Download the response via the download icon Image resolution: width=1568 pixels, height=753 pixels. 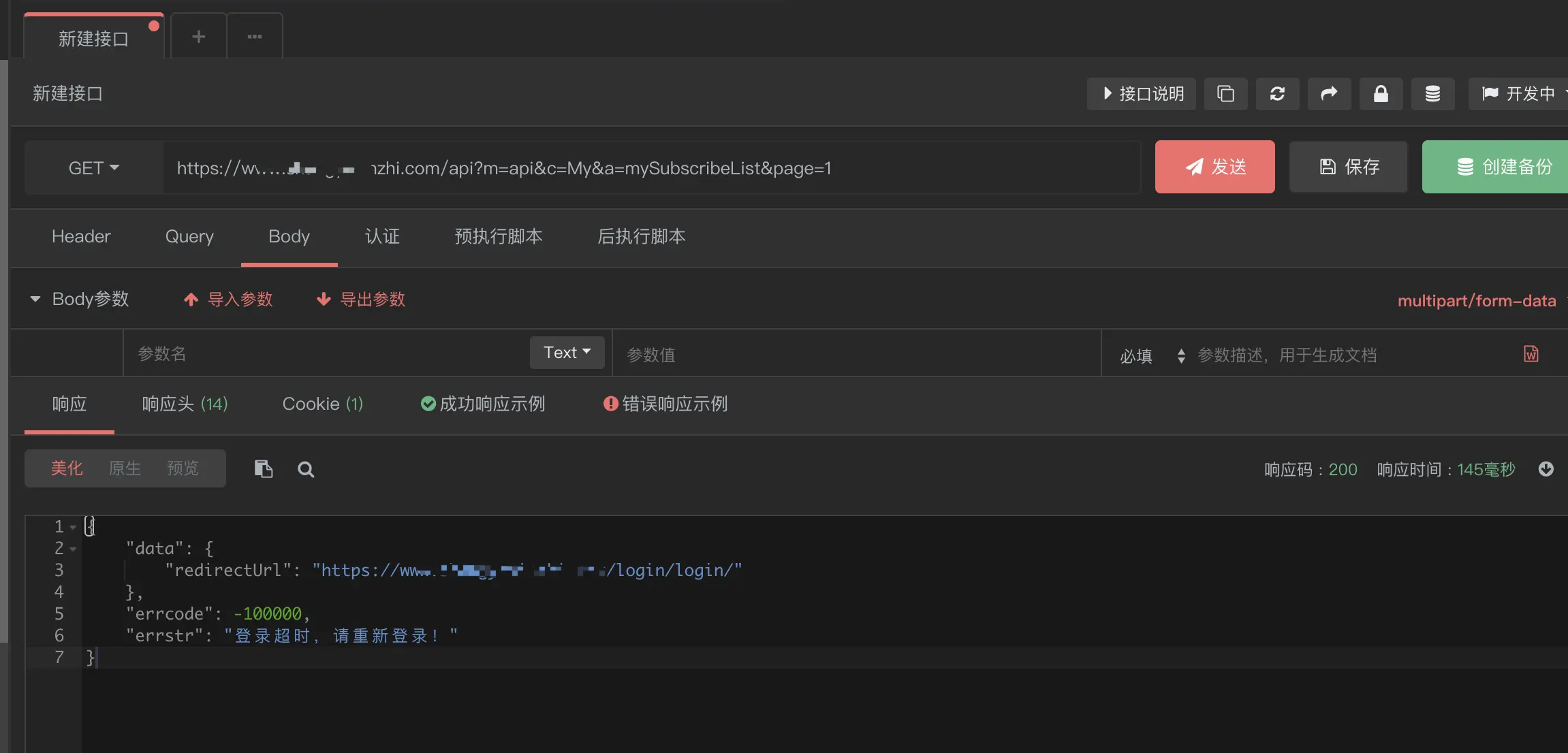coord(1547,468)
